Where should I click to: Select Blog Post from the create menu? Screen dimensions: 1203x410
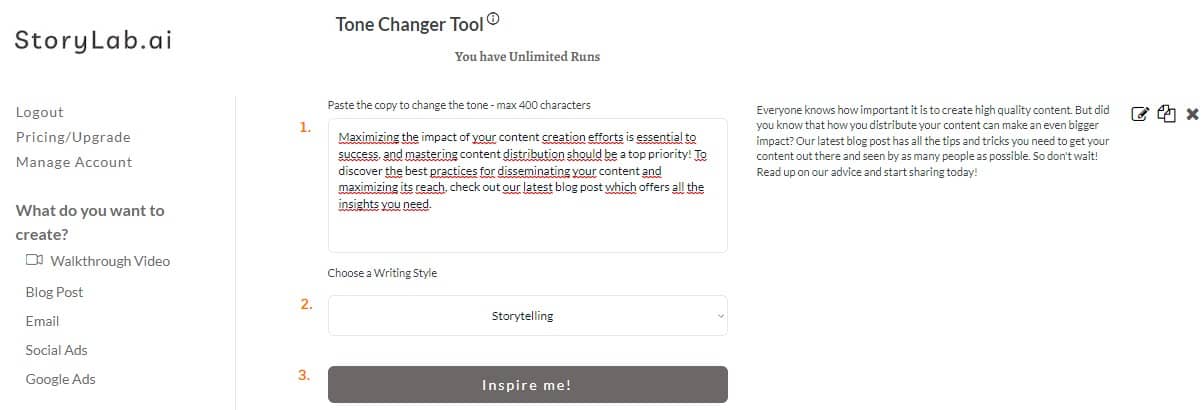click(55, 292)
